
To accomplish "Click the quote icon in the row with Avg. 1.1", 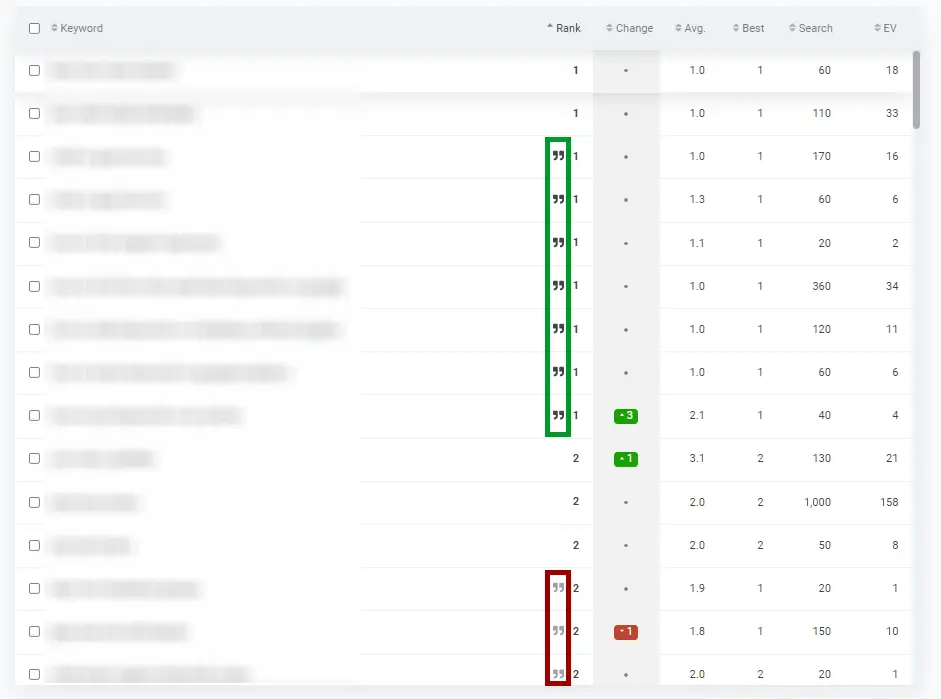I will (x=558, y=242).
